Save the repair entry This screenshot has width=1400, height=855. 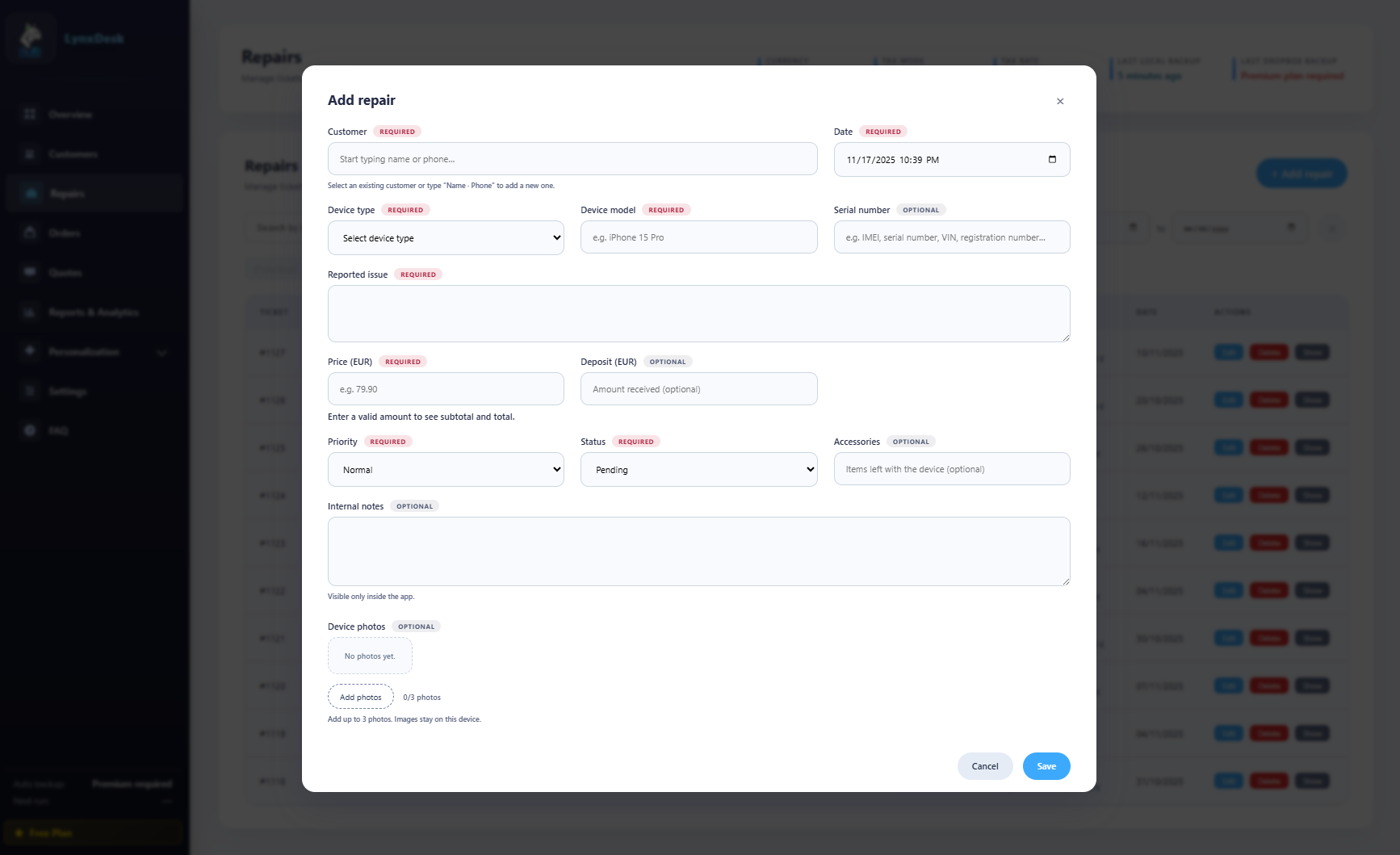pos(1046,766)
